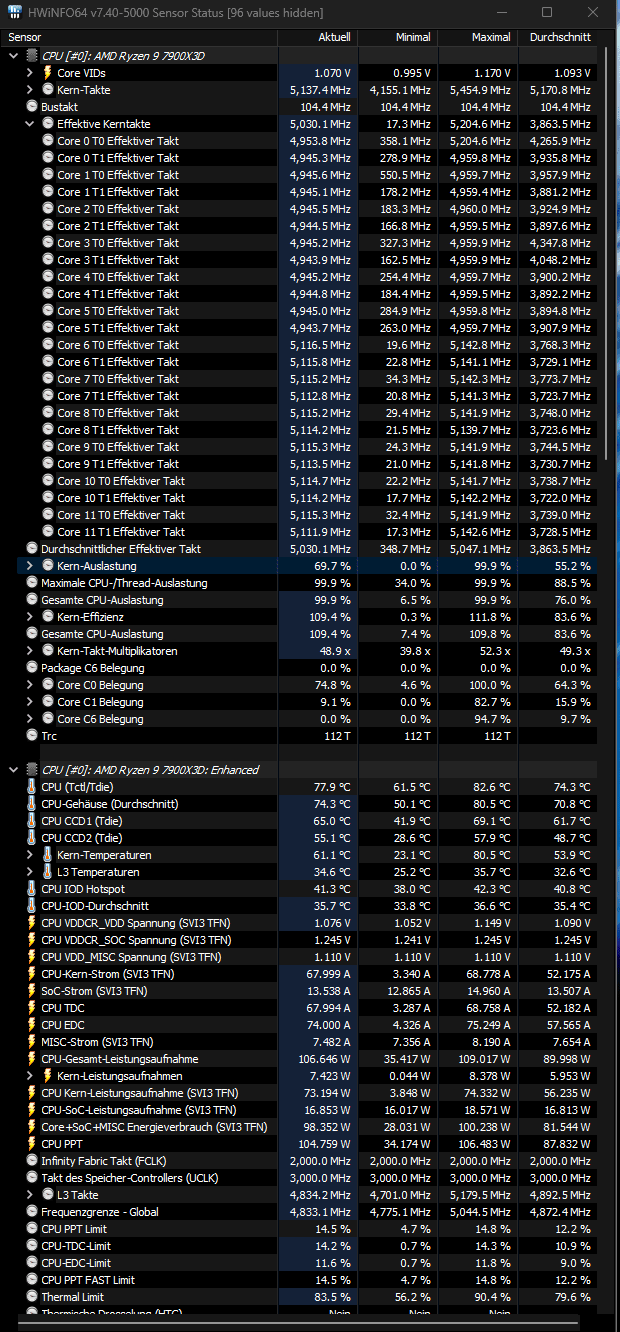Expand the L3 Temperaturen row
The width and height of the screenshot is (620, 1332).
30,872
